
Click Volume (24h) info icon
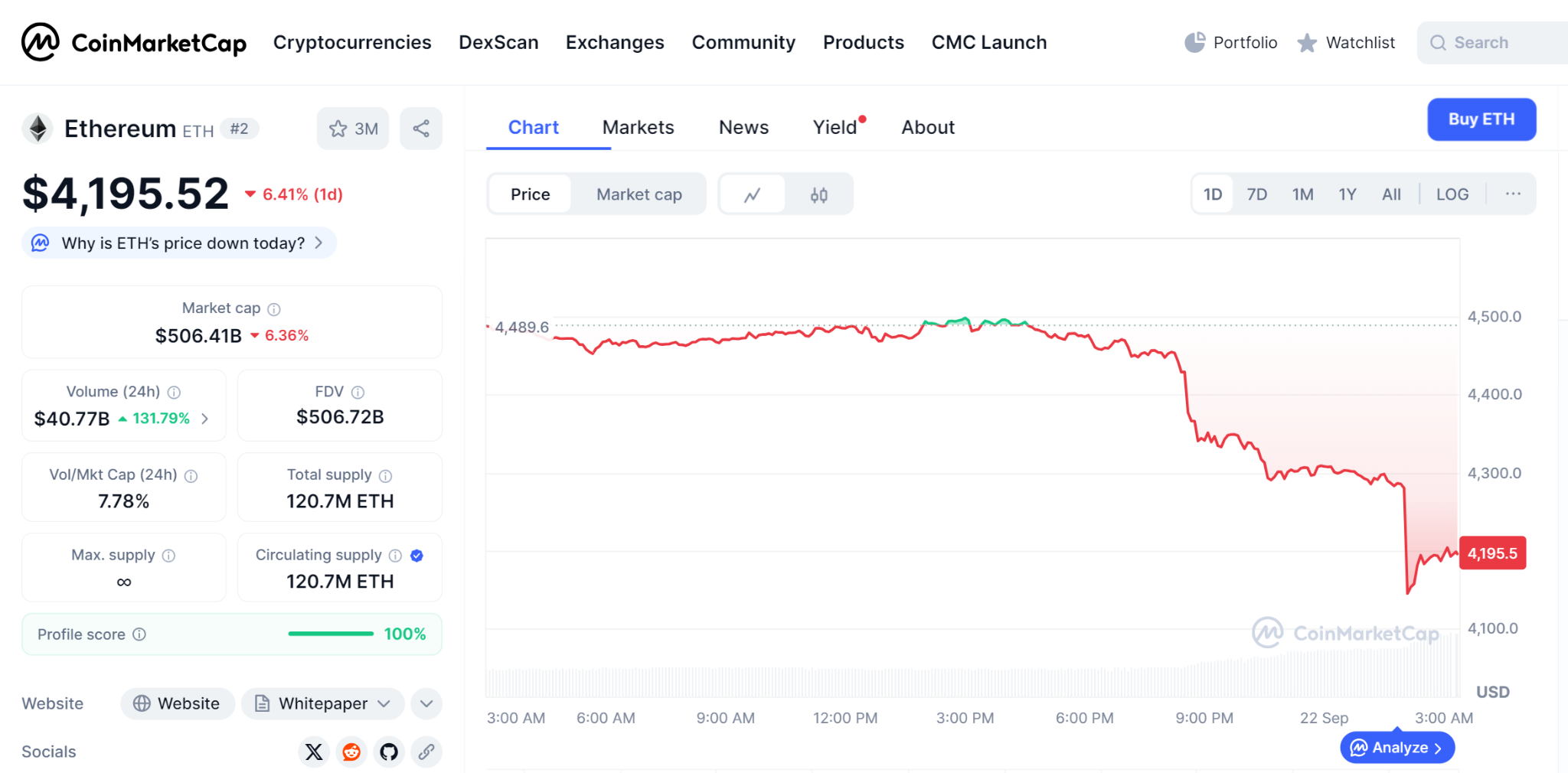[174, 393]
